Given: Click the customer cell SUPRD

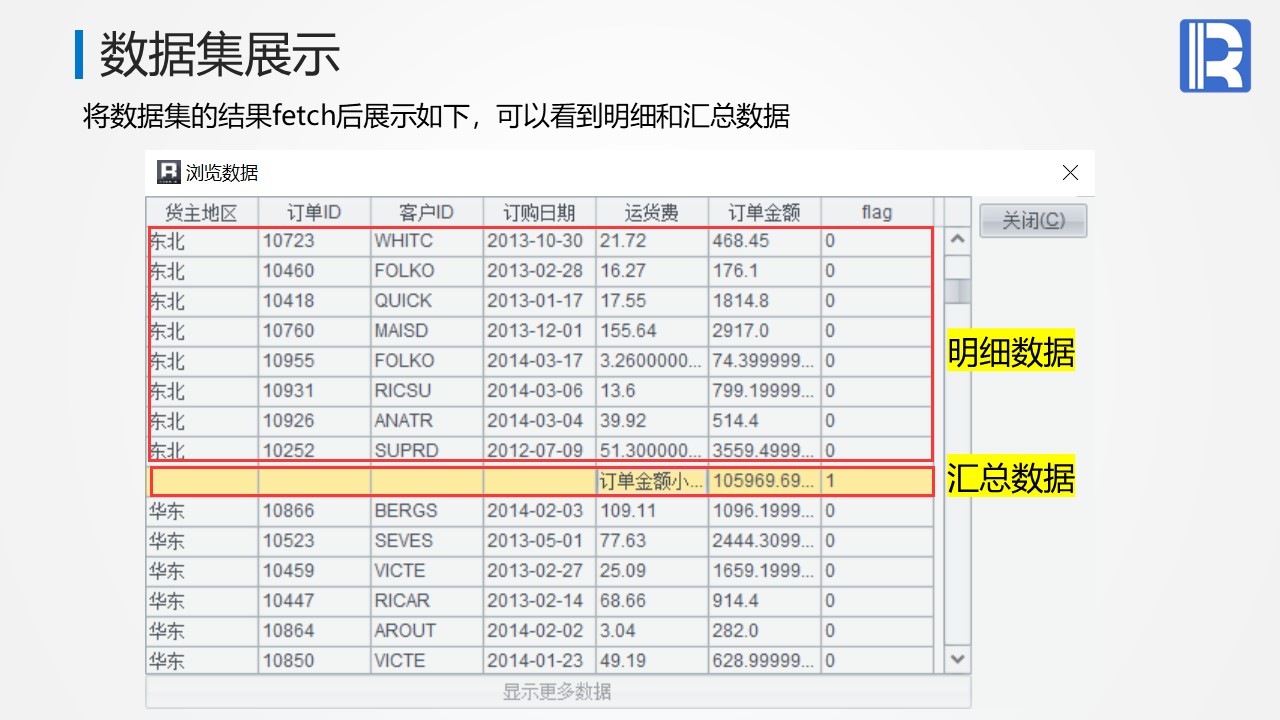Looking at the screenshot, I should (x=427, y=450).
